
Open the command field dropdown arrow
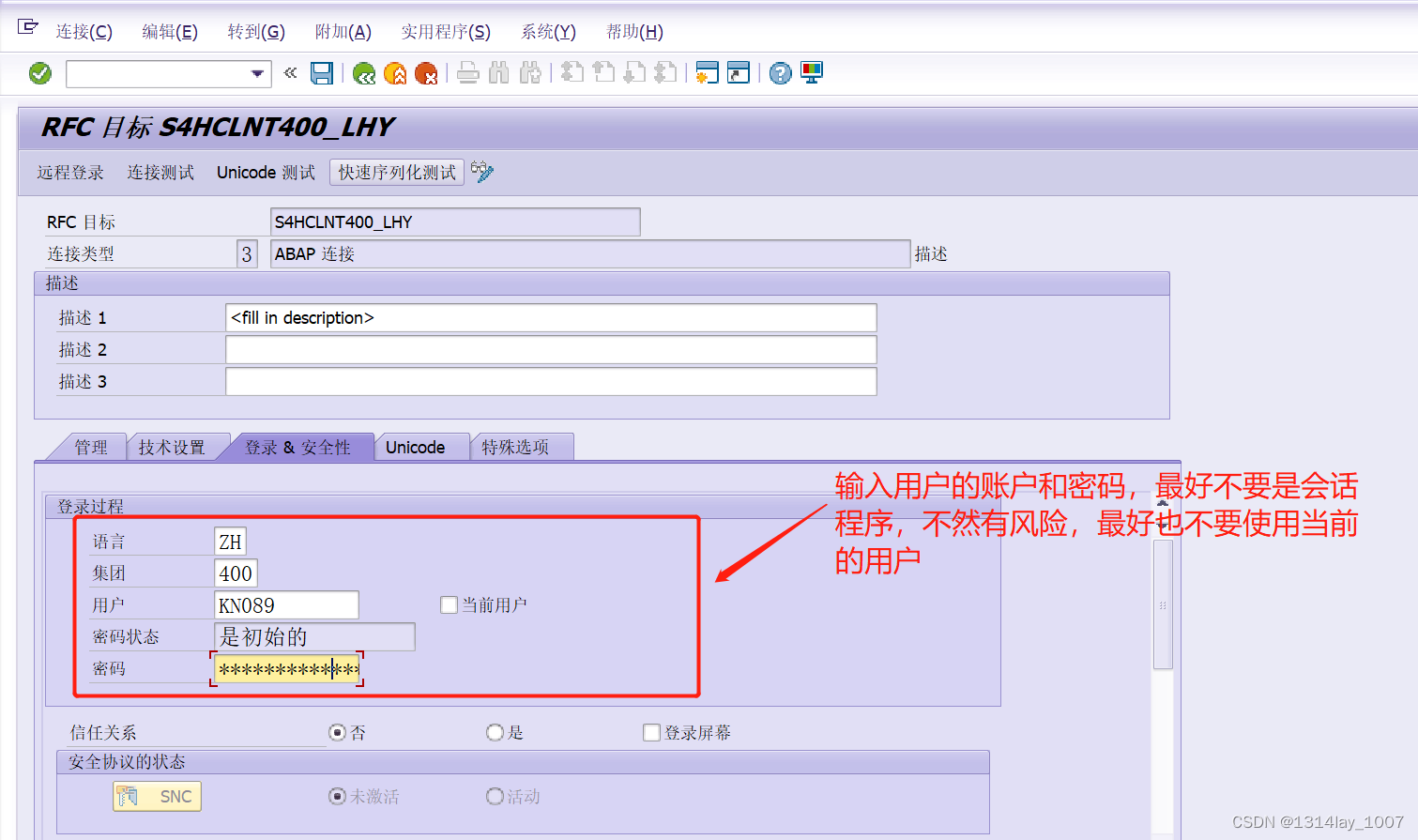[255, 73]
